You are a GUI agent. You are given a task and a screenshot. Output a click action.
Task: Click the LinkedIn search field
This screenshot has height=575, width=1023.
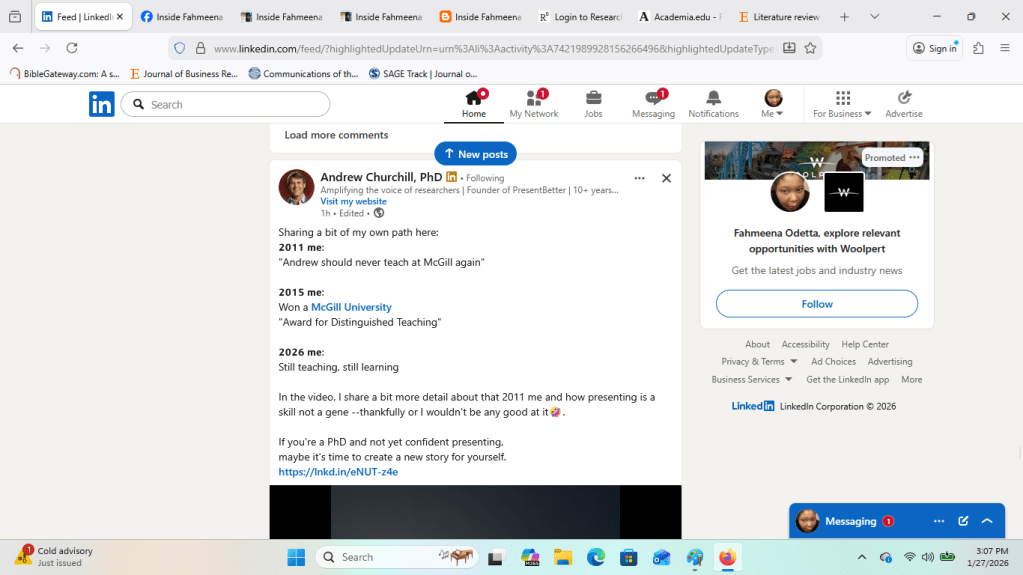coord(226,104)
